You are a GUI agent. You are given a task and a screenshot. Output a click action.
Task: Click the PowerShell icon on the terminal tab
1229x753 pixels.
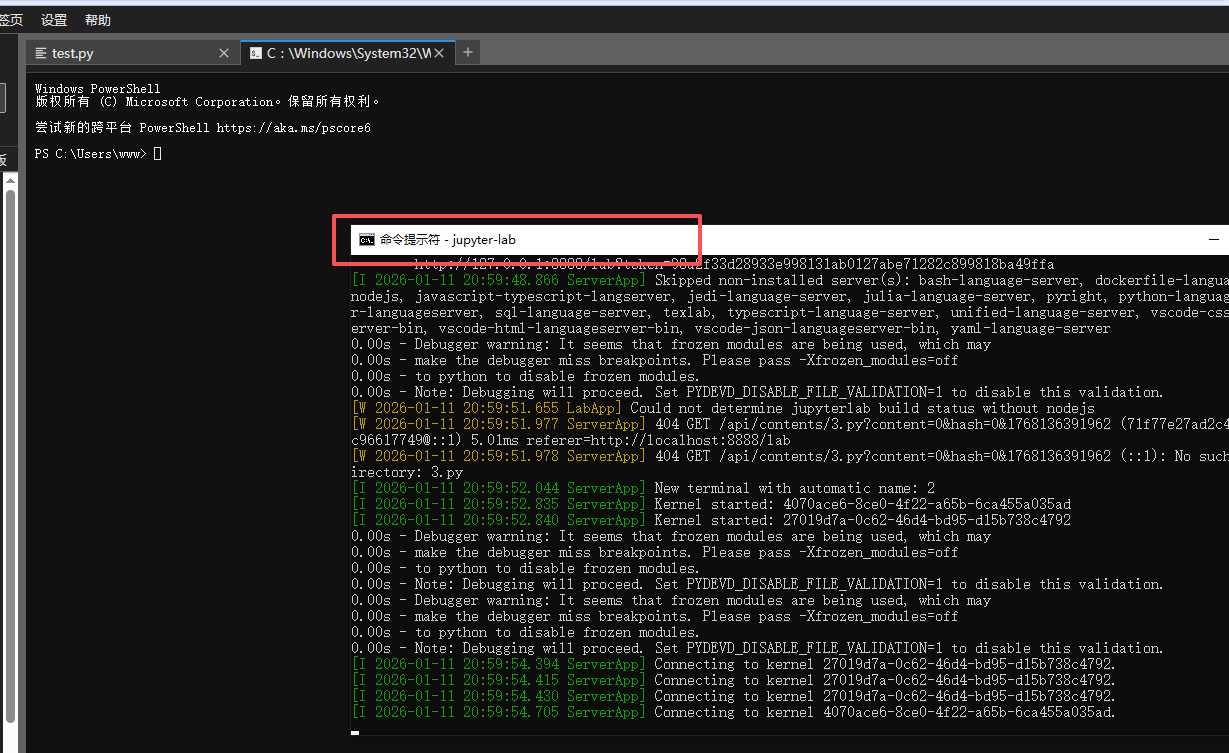tap(254, 53)
